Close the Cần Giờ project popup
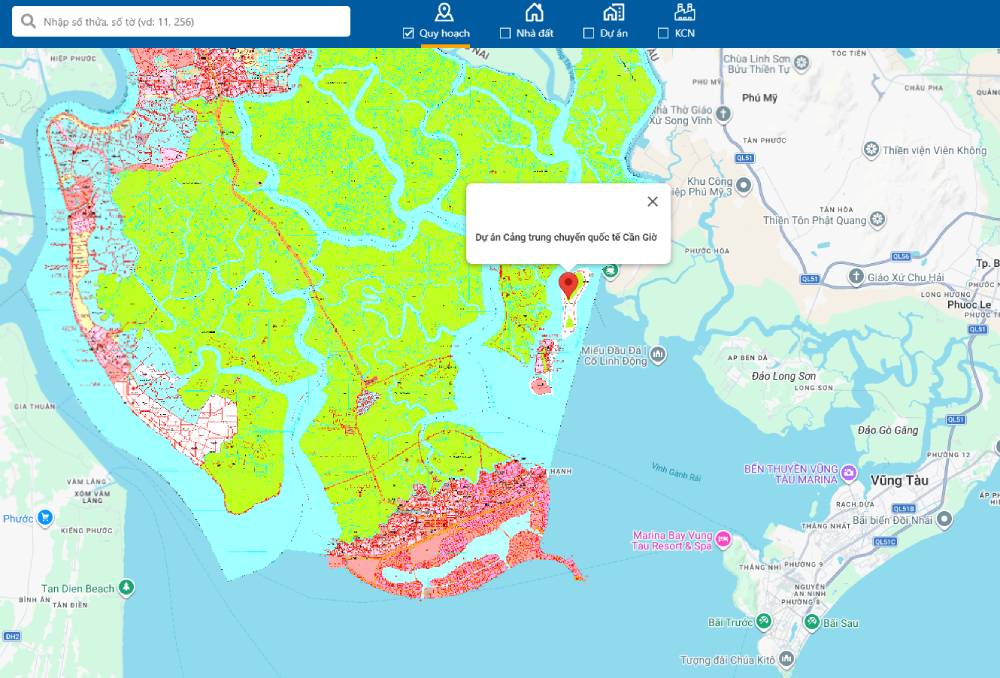 652,201
